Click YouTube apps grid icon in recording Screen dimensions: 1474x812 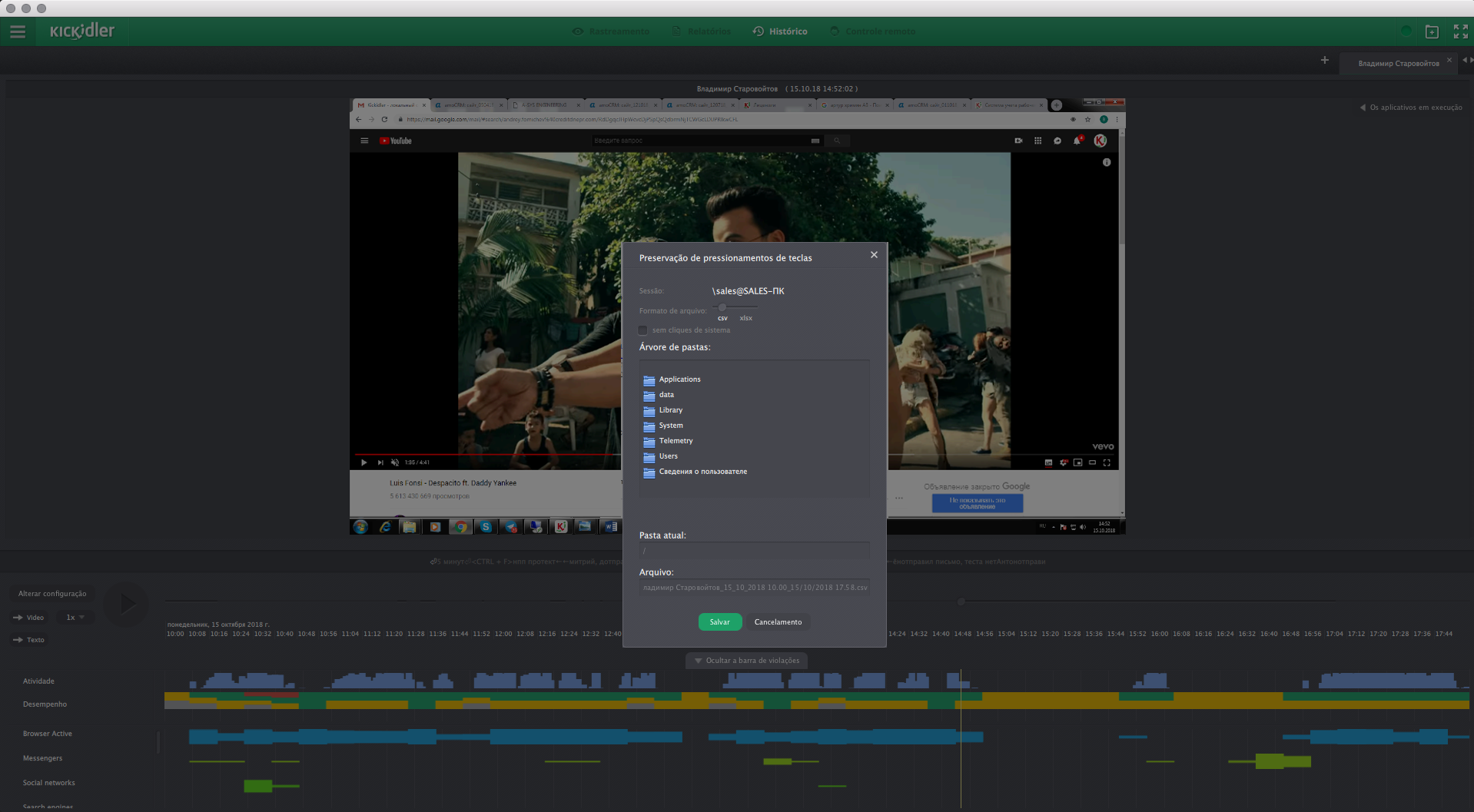(1037, 141)
